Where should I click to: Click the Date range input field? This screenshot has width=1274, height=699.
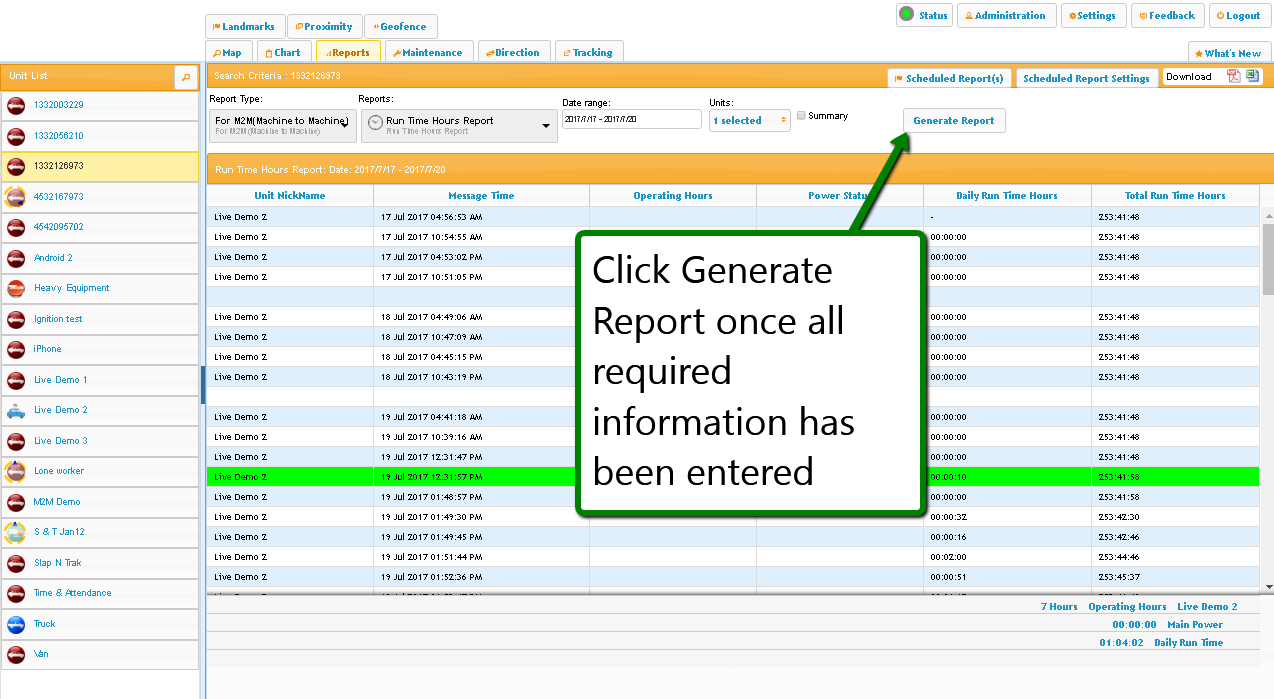pos(631,119)
